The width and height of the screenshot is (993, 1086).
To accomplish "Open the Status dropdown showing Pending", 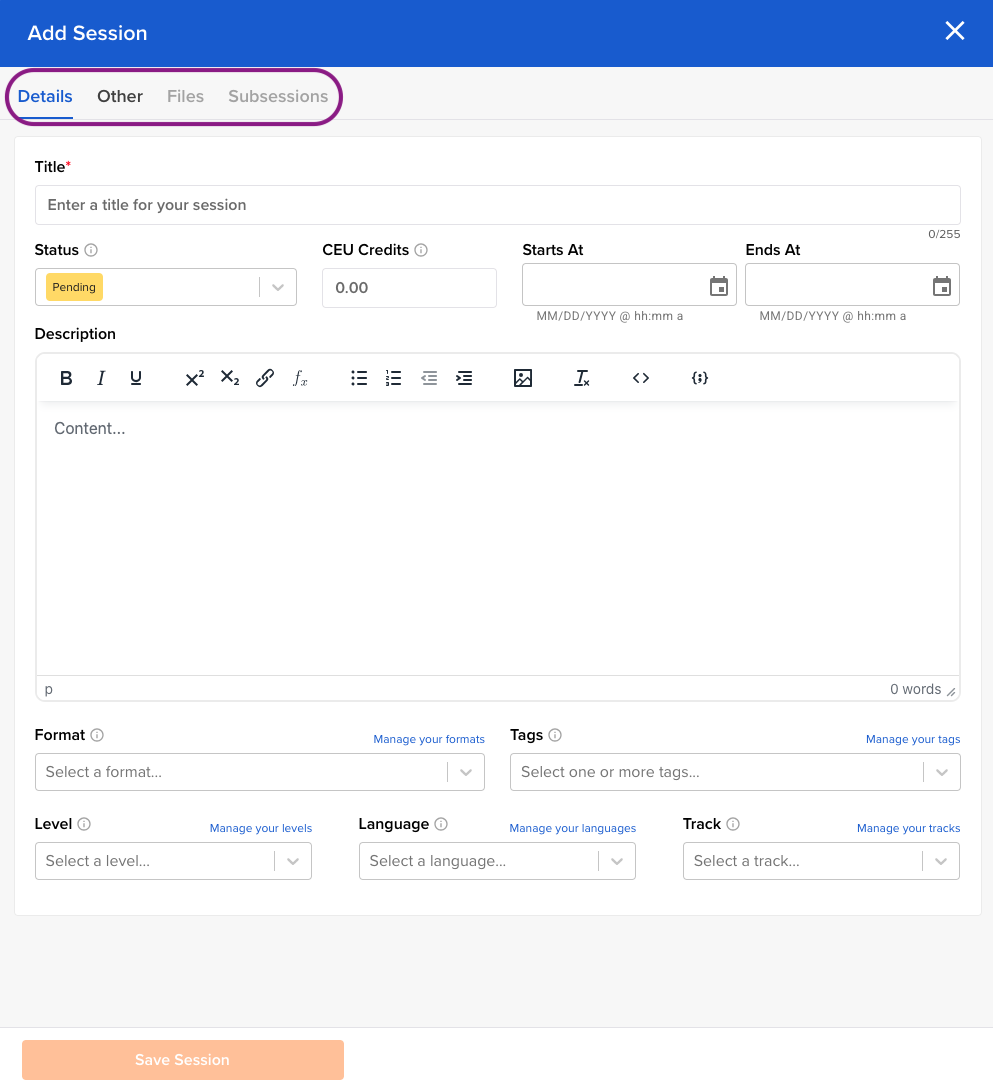I will coord(278,287).
